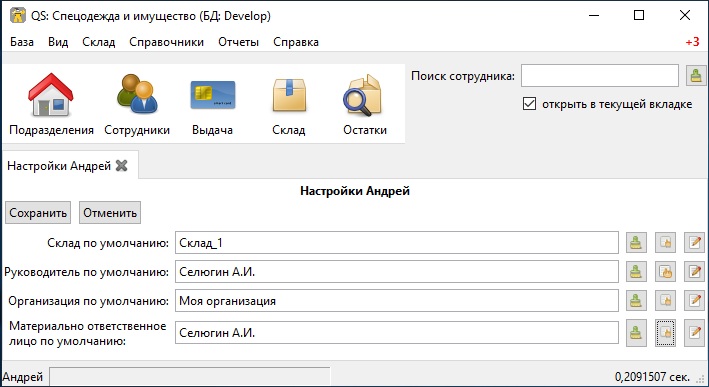
Task: Open the Вид menu
Action: (x=58, y=42)
